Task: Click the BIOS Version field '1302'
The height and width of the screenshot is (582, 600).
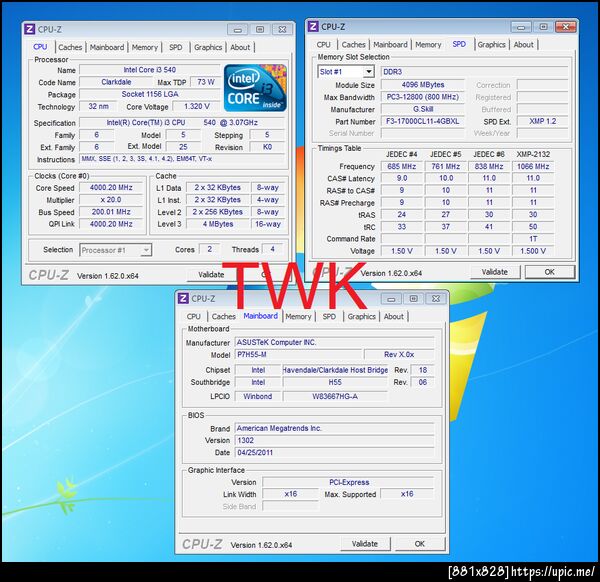Action: [334, 440]
